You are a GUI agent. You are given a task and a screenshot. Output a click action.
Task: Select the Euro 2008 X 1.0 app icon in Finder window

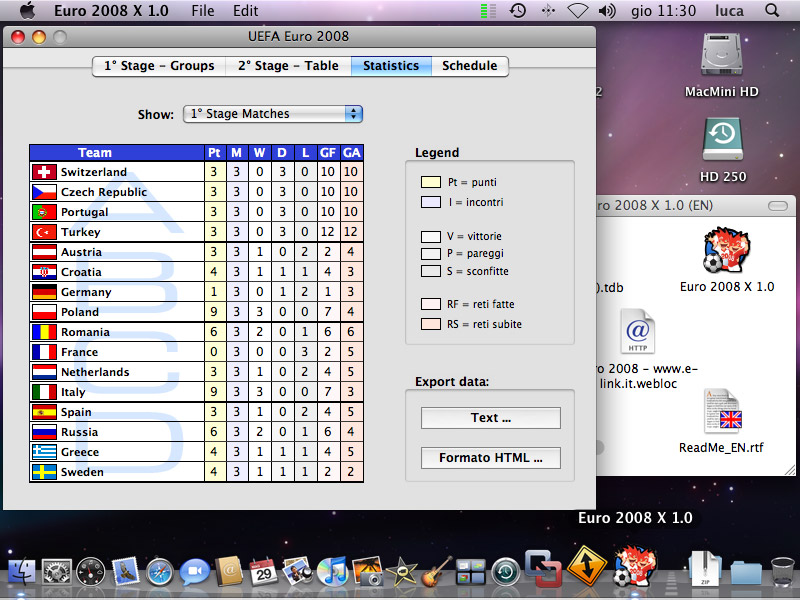coord(727,251)
